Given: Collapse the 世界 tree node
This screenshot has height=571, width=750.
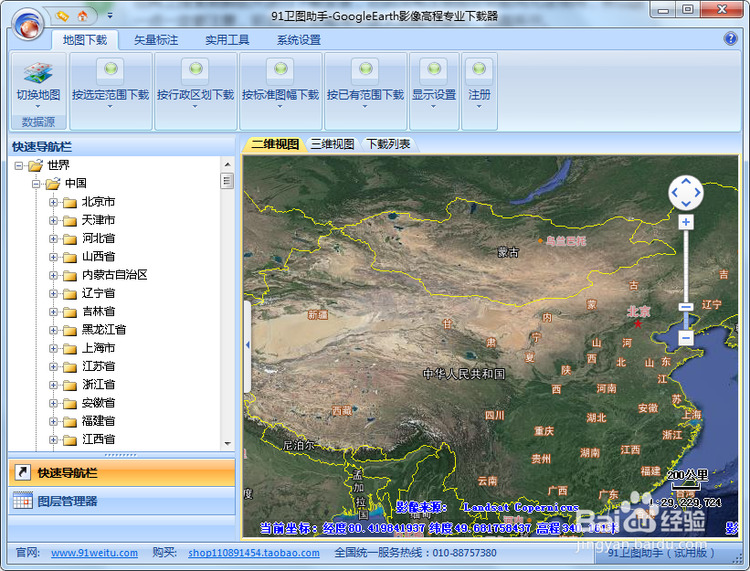Looking at the screenshot, I should click(19, 166).
